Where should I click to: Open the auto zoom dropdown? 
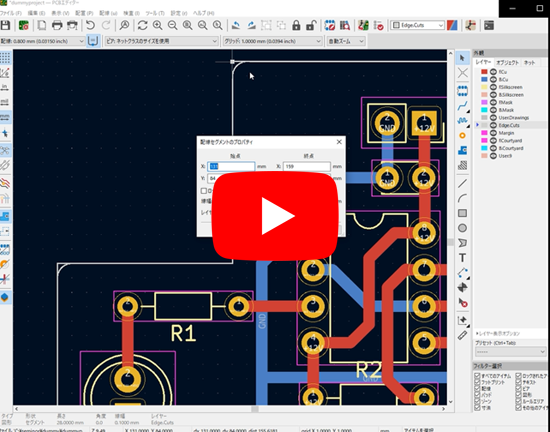click(346, 41)
